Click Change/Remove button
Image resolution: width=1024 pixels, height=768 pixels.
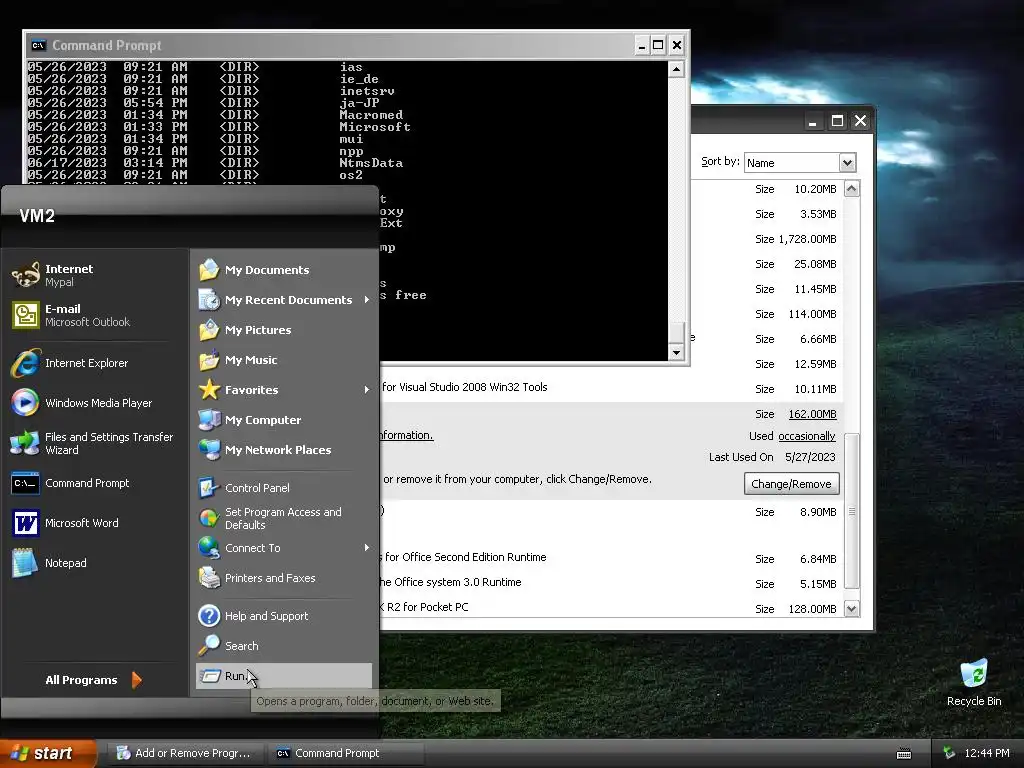click(x=792, y=484)
